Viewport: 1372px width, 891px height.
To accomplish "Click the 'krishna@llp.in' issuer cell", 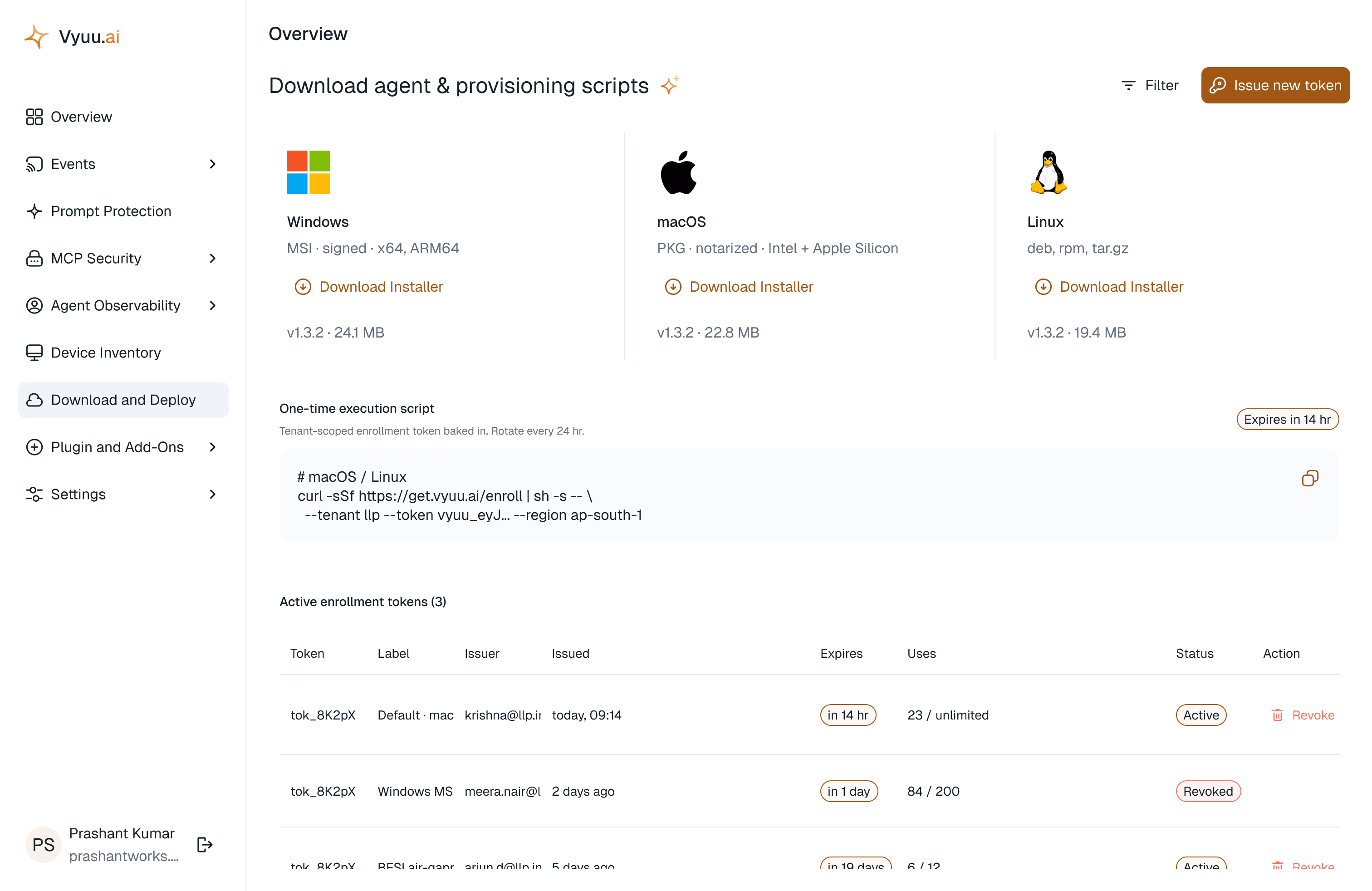I will pos(503,715).
